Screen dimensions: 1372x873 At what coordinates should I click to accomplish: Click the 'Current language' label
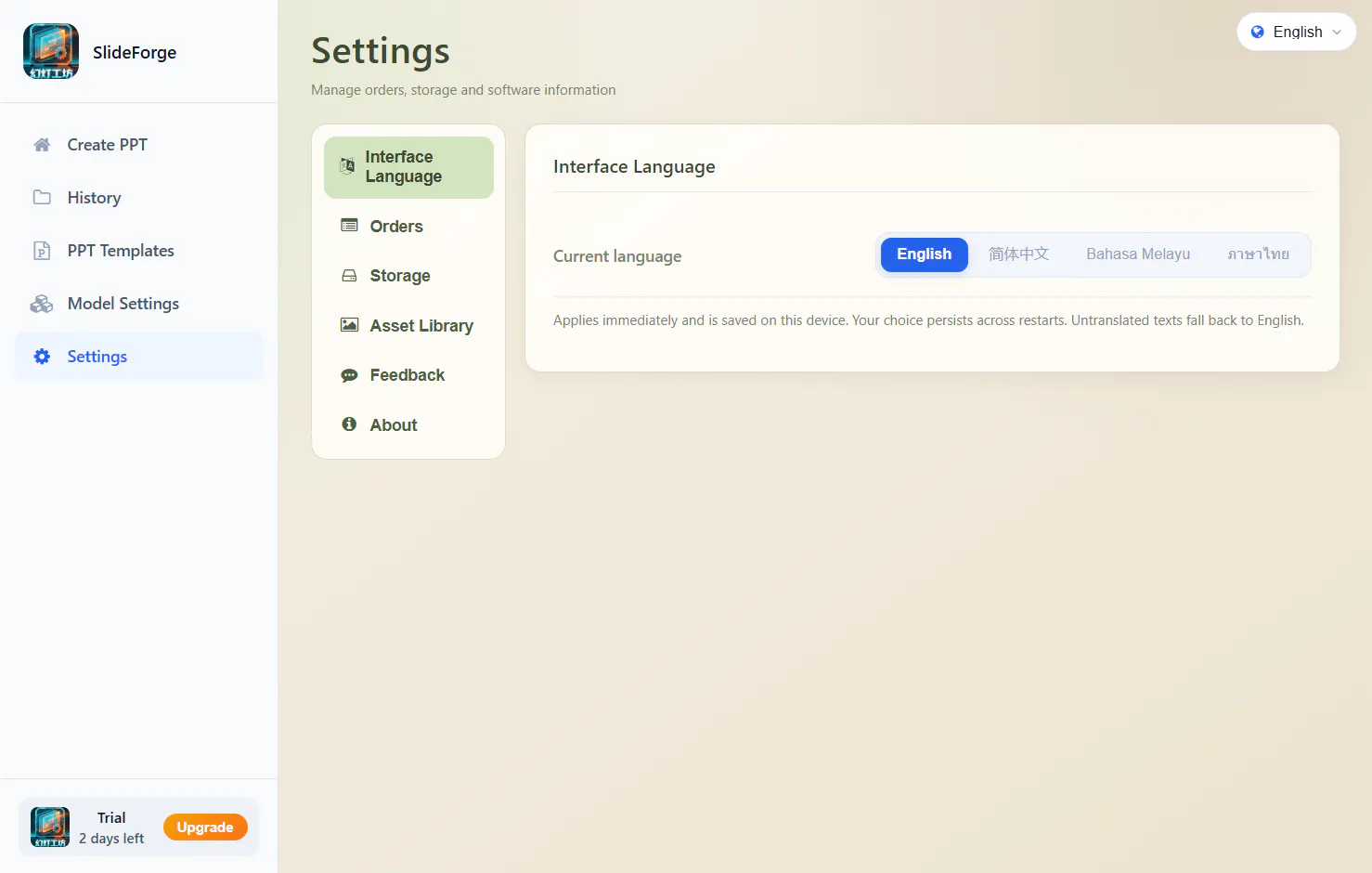[617, 256]
